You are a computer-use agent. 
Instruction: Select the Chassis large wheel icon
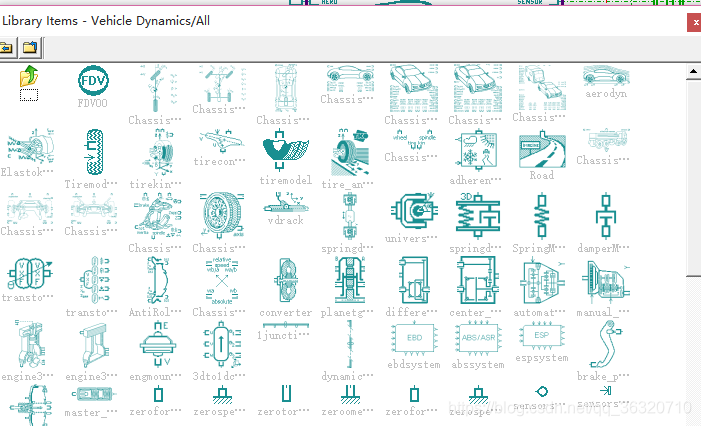point(222,216)
